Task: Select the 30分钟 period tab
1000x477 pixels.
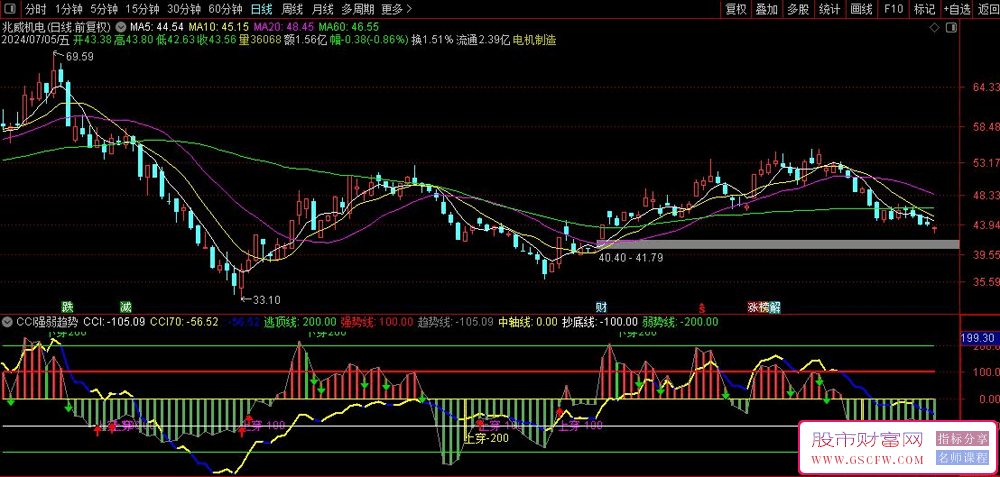Action: tap(184, 9)
